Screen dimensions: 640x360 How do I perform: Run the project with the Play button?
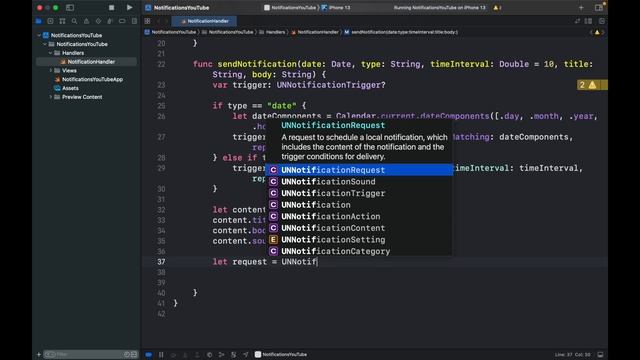129,7
